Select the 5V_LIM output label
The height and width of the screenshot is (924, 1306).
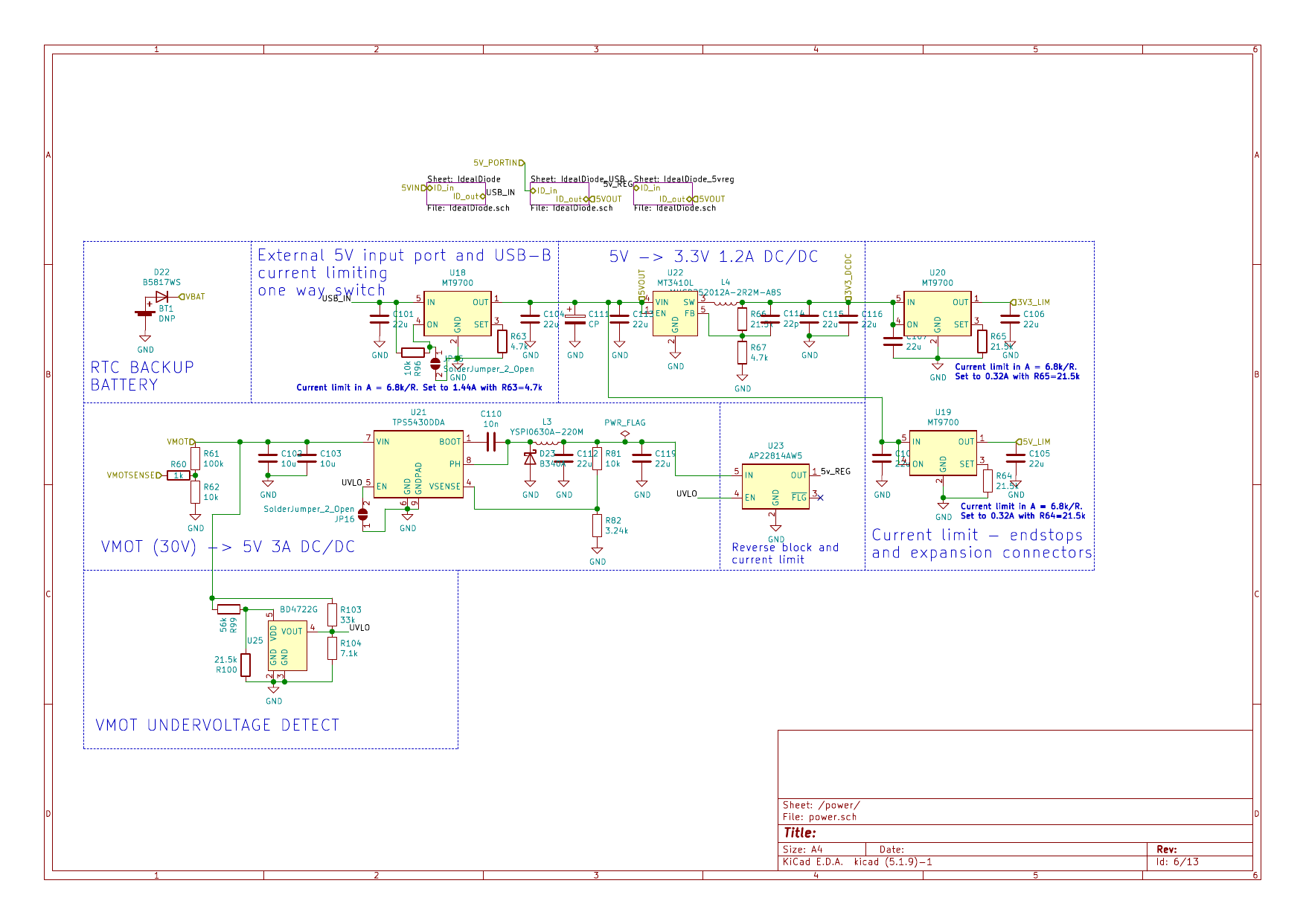pos(1035,442)
